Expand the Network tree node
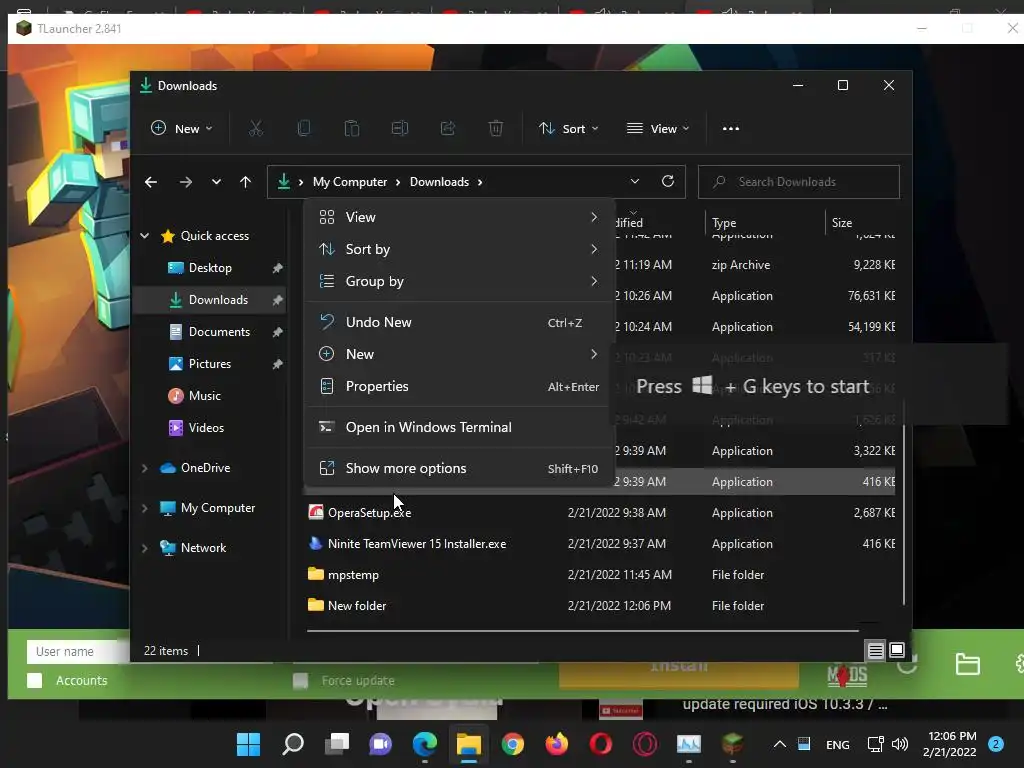The image size is (1024, 768). (144, 548)
